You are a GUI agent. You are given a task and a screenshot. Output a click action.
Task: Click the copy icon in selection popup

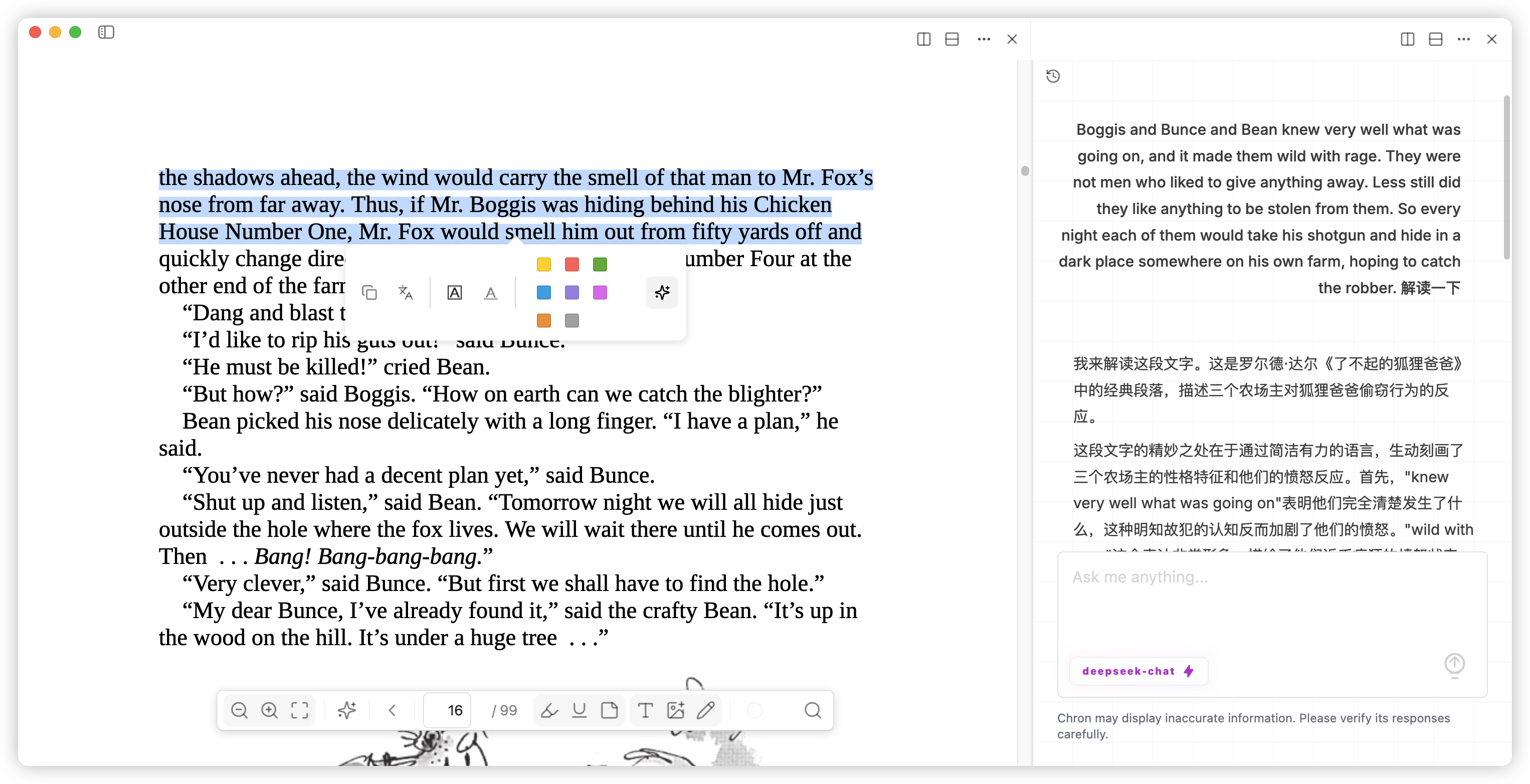pyautogui.click(x=369, y=292)
